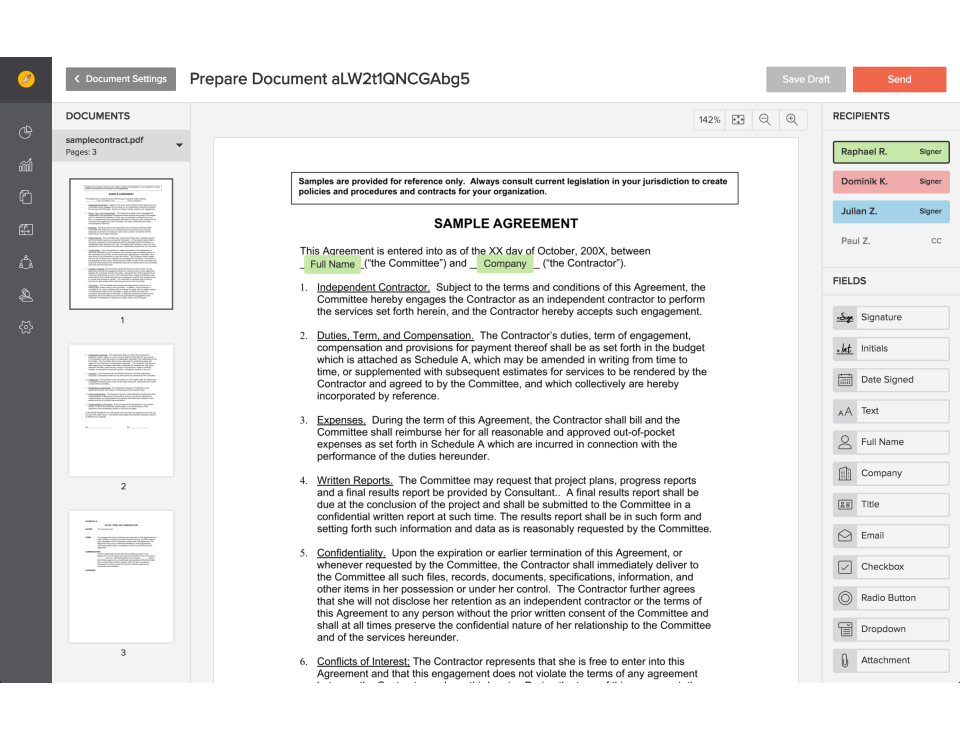Select recipient Raphael R.
960x740 pixels.
coord(891,152)
